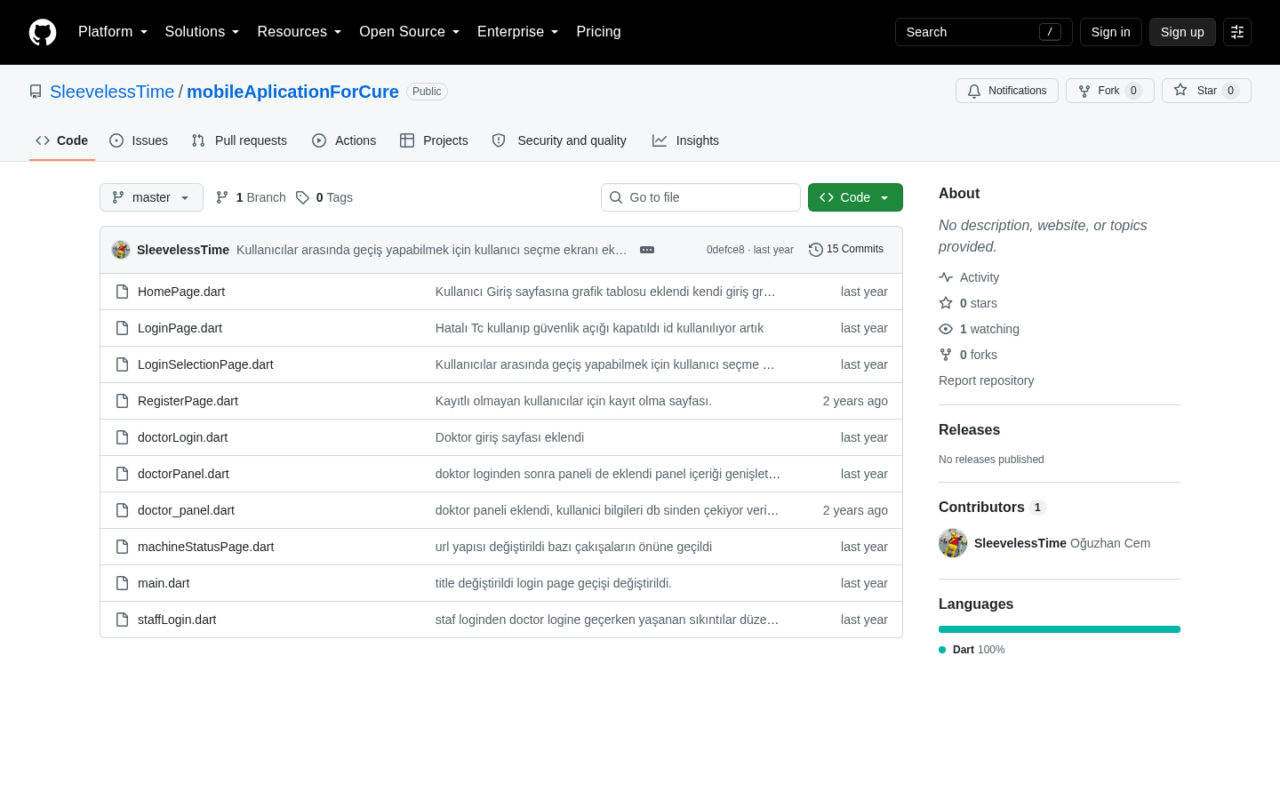
Task: Open the SleevelessTime owner link
Action: (x=112, y=92)
